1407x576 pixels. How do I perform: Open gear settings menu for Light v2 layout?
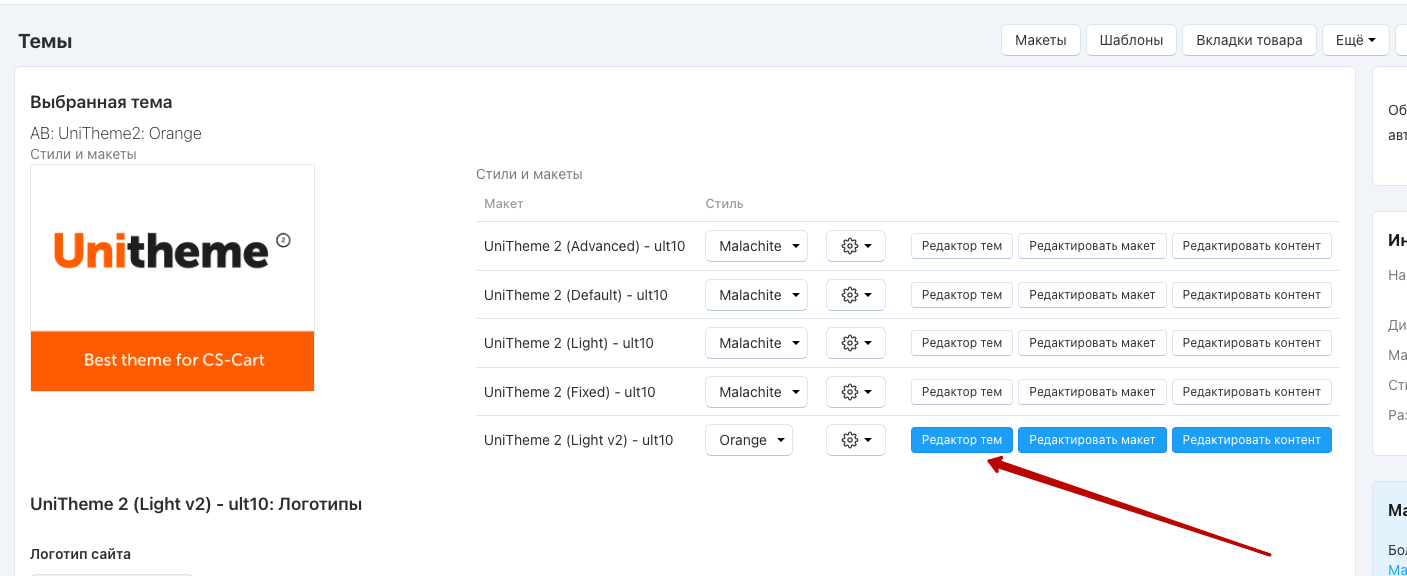(x=856, y=440)
